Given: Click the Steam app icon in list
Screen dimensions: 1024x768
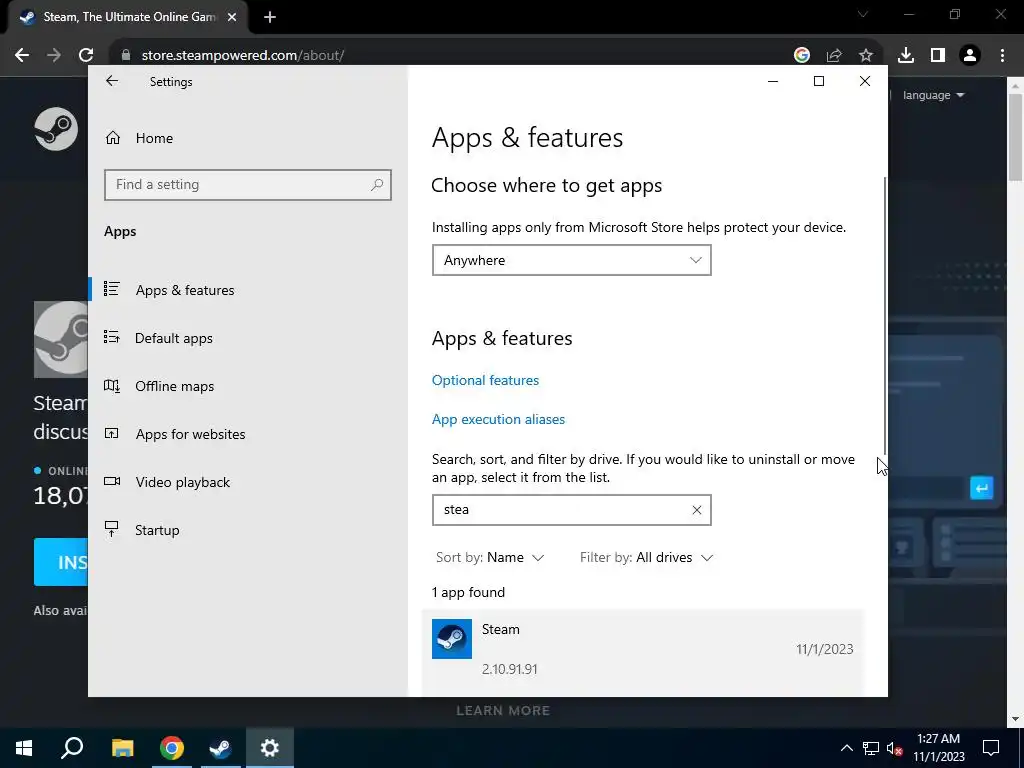Looking at the screenshot, I should click(x=452, y=639).
